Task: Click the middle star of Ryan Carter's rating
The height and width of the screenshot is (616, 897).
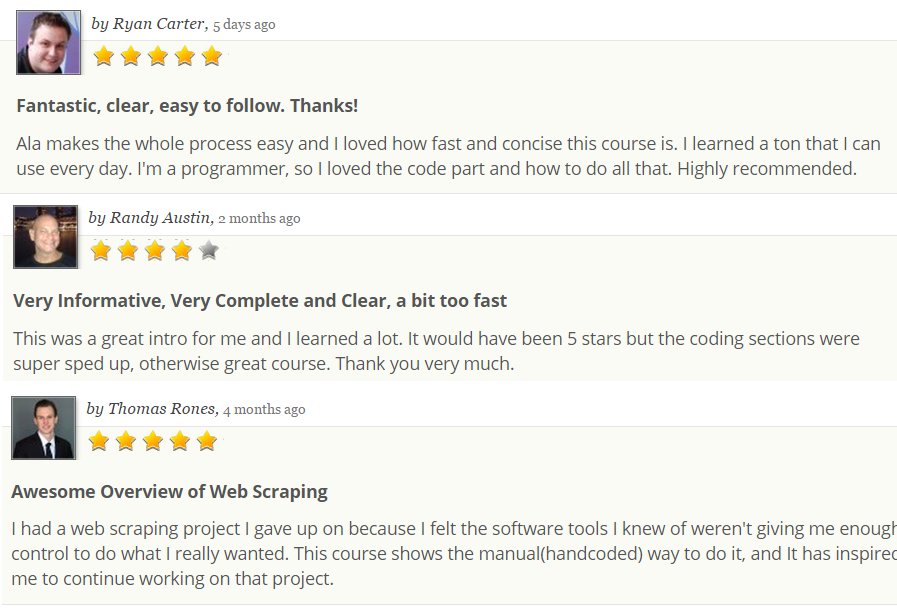Action: [x=157, y=57]
